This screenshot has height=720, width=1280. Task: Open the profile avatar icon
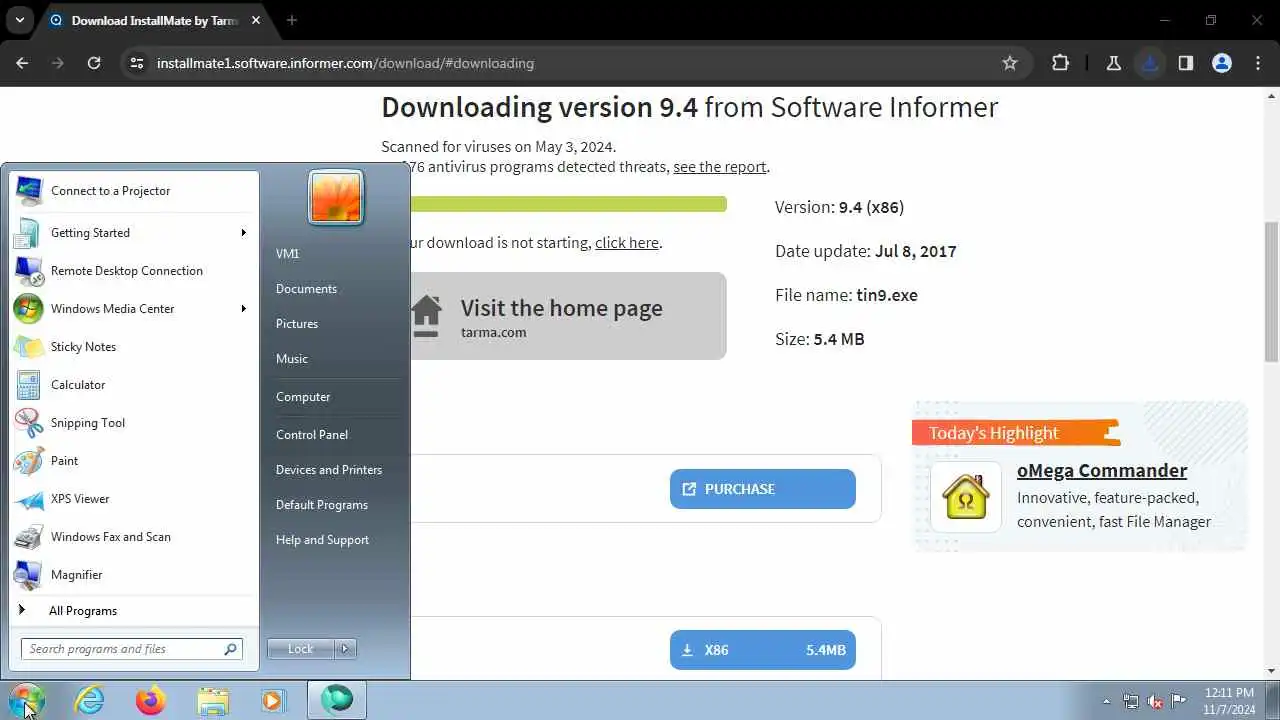(1222, 63)
